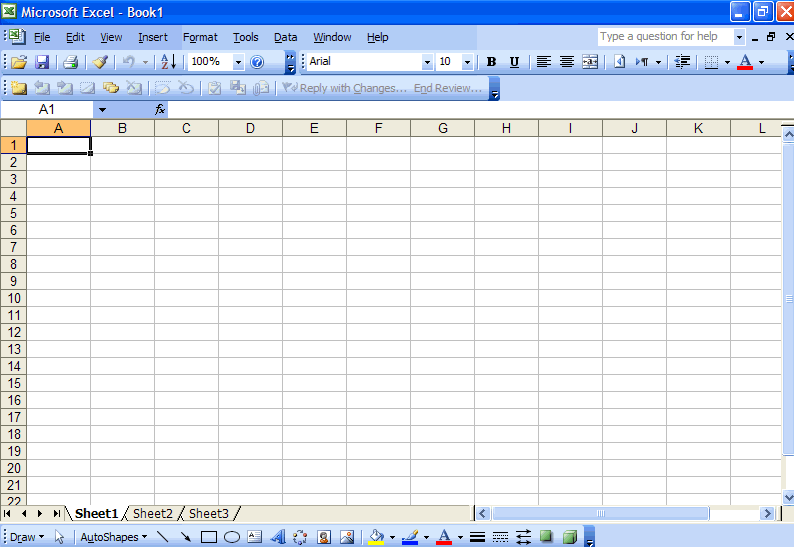Apply yellow Fill Color paint bucket
This screenshot has width=794, height=547.
click(x=376, y=537)
